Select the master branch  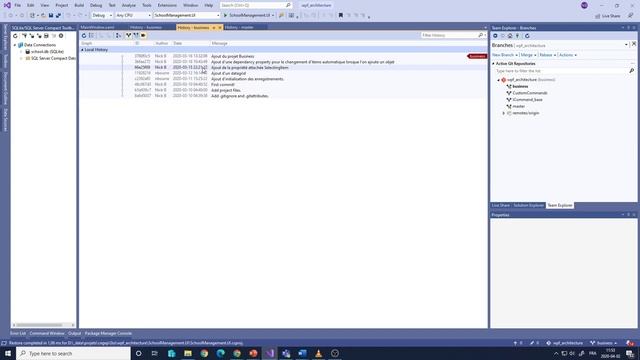518,106
